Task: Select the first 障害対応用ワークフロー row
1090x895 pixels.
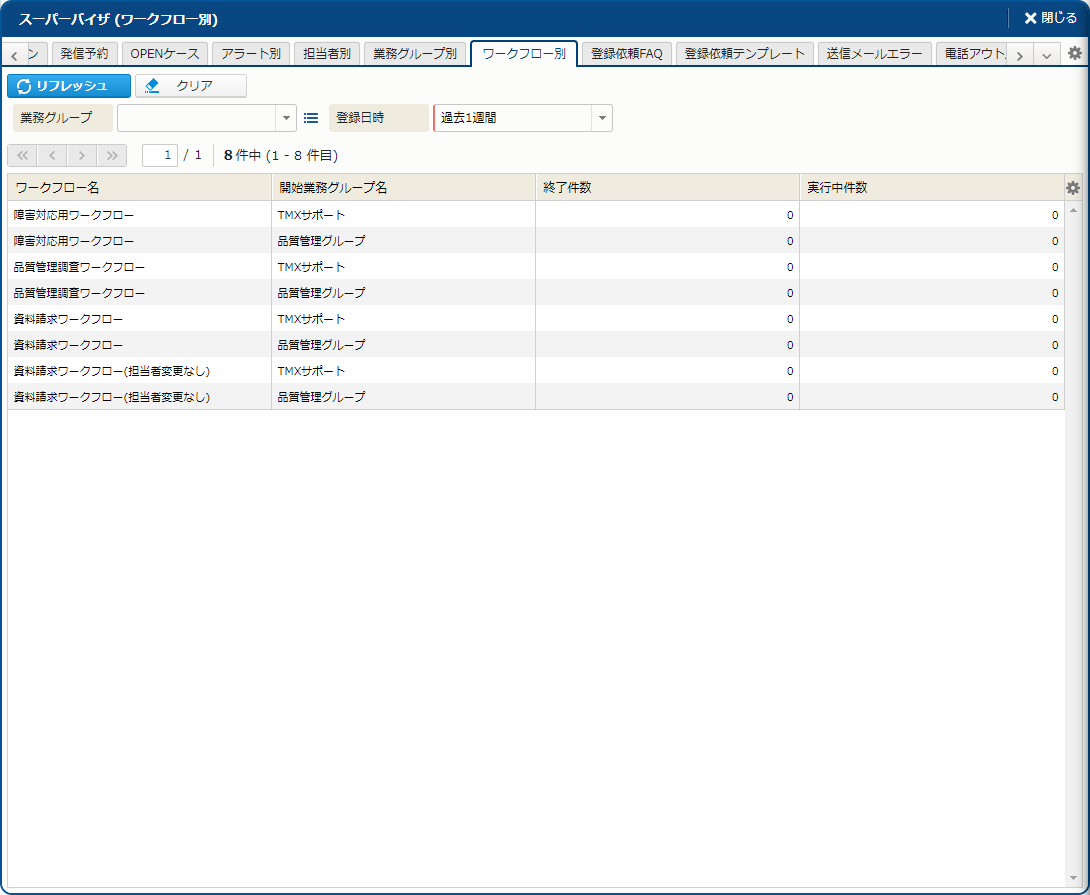Action: pos(140,215)
